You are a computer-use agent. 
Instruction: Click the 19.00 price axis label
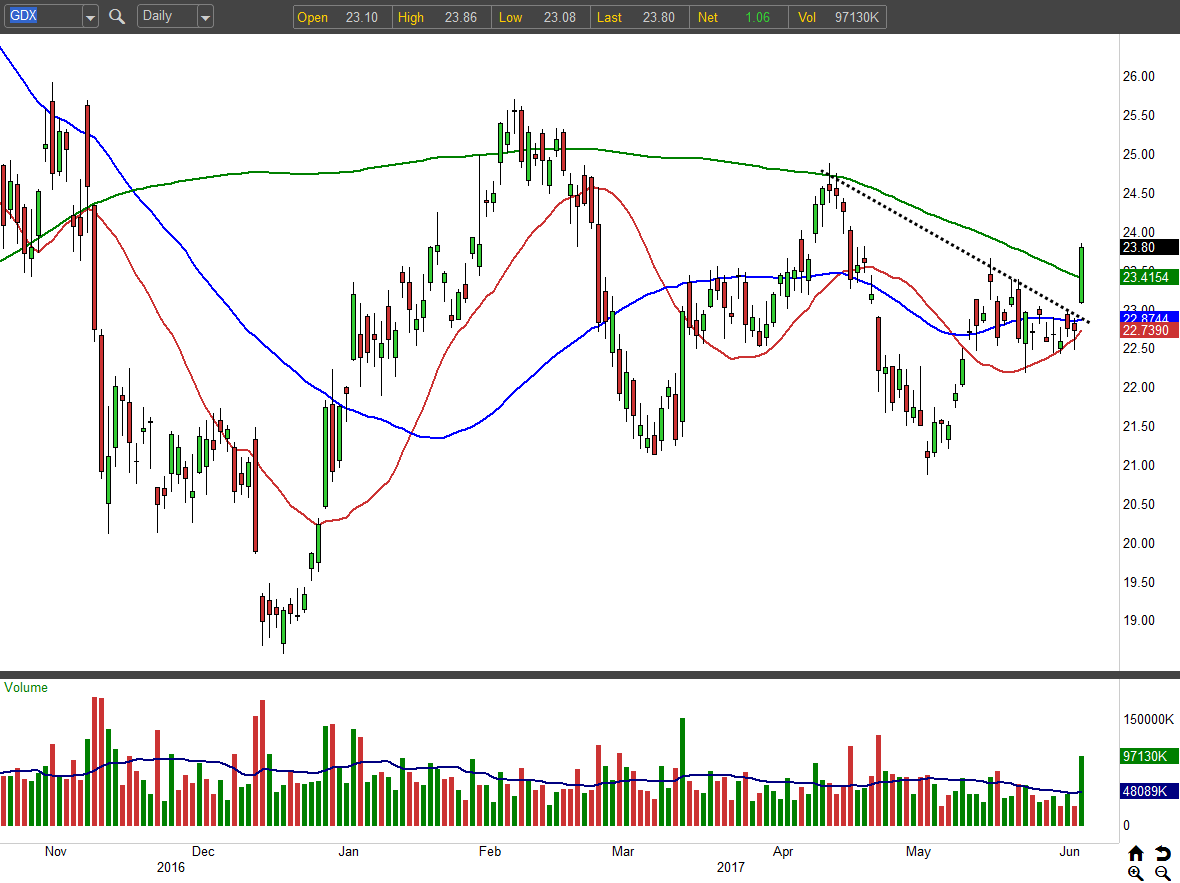coord(1139,620)
